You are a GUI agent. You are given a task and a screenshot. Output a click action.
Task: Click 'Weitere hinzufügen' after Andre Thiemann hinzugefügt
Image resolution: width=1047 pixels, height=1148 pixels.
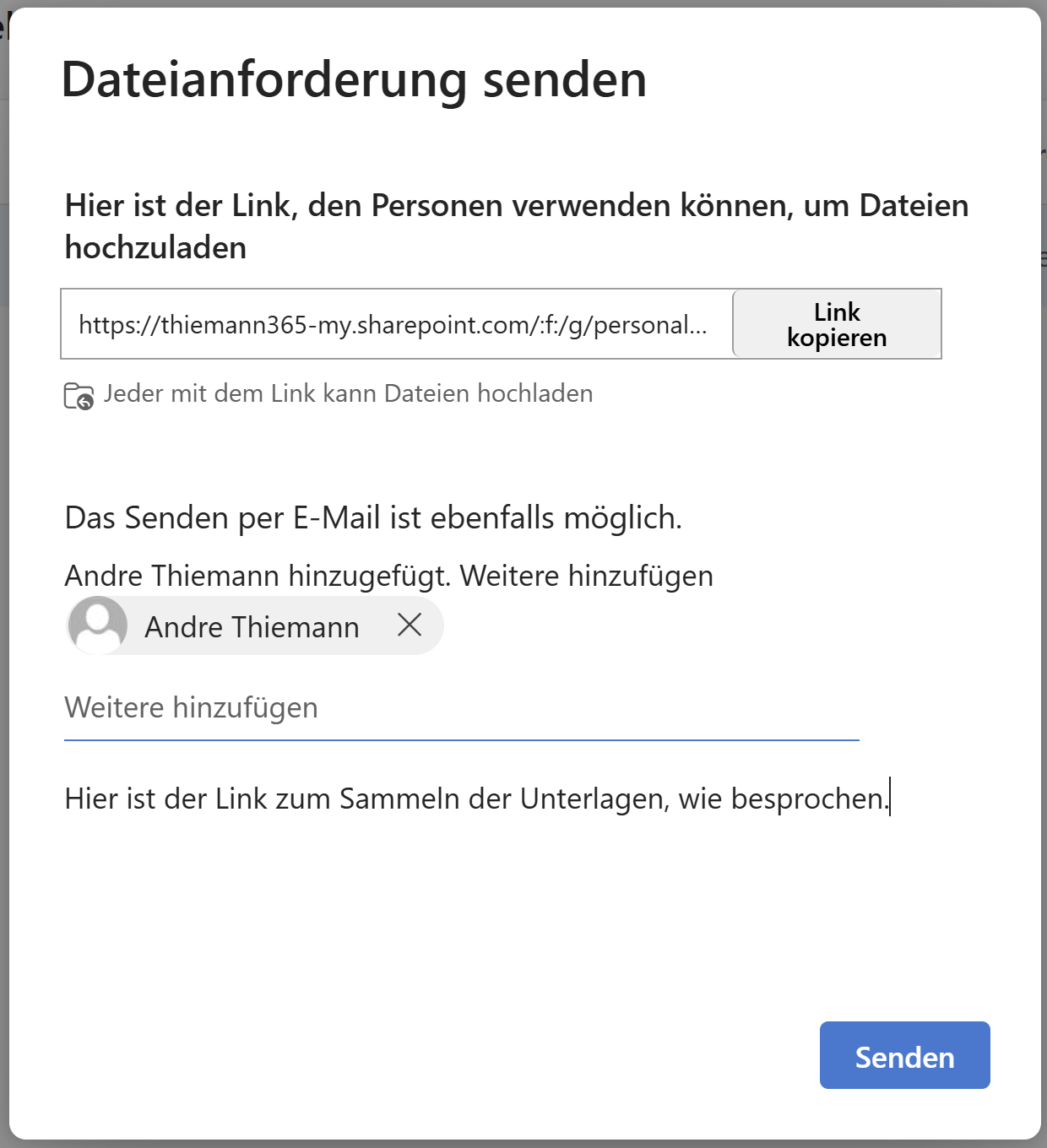588,576
